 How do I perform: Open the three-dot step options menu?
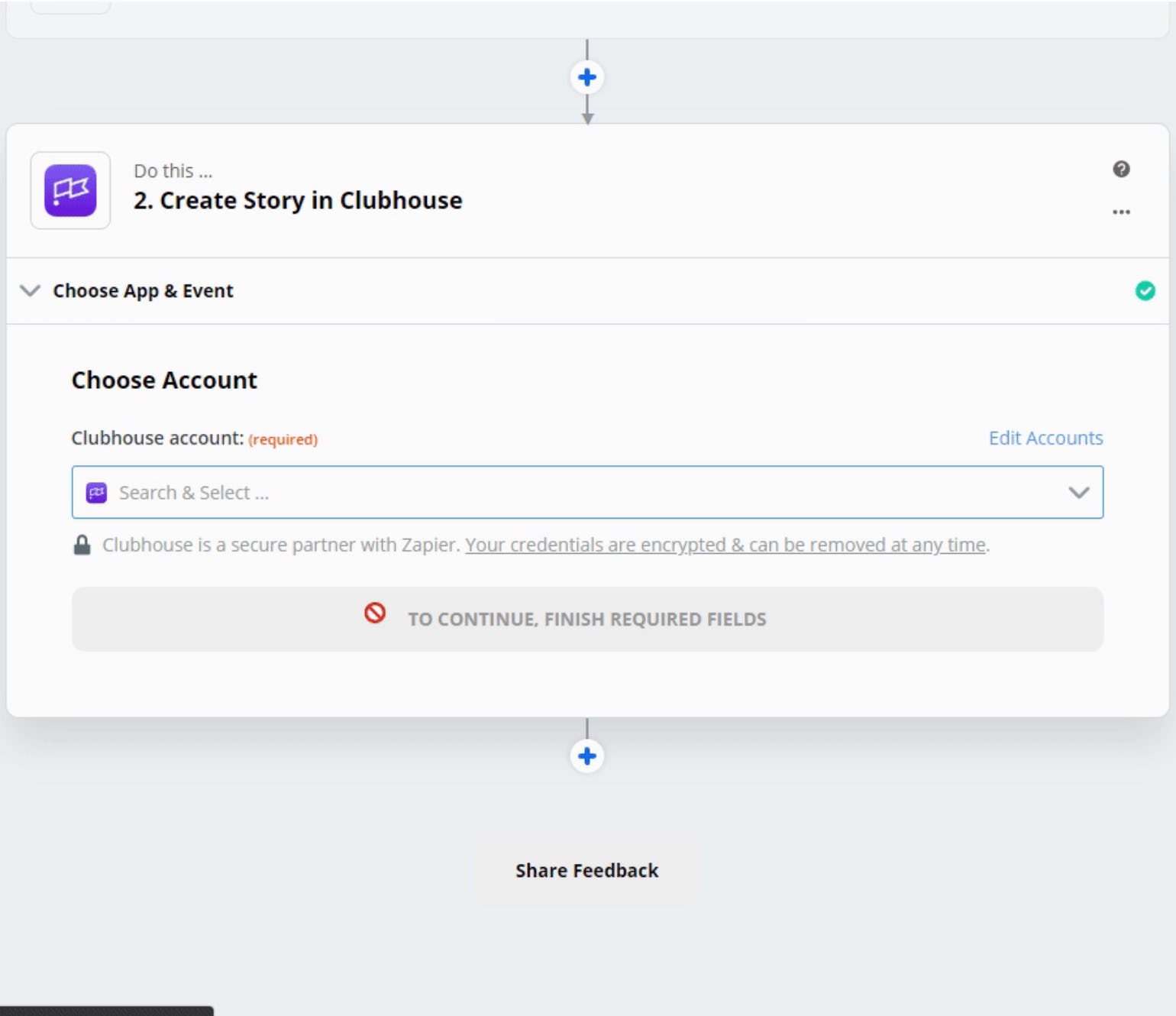(1121, 212)
